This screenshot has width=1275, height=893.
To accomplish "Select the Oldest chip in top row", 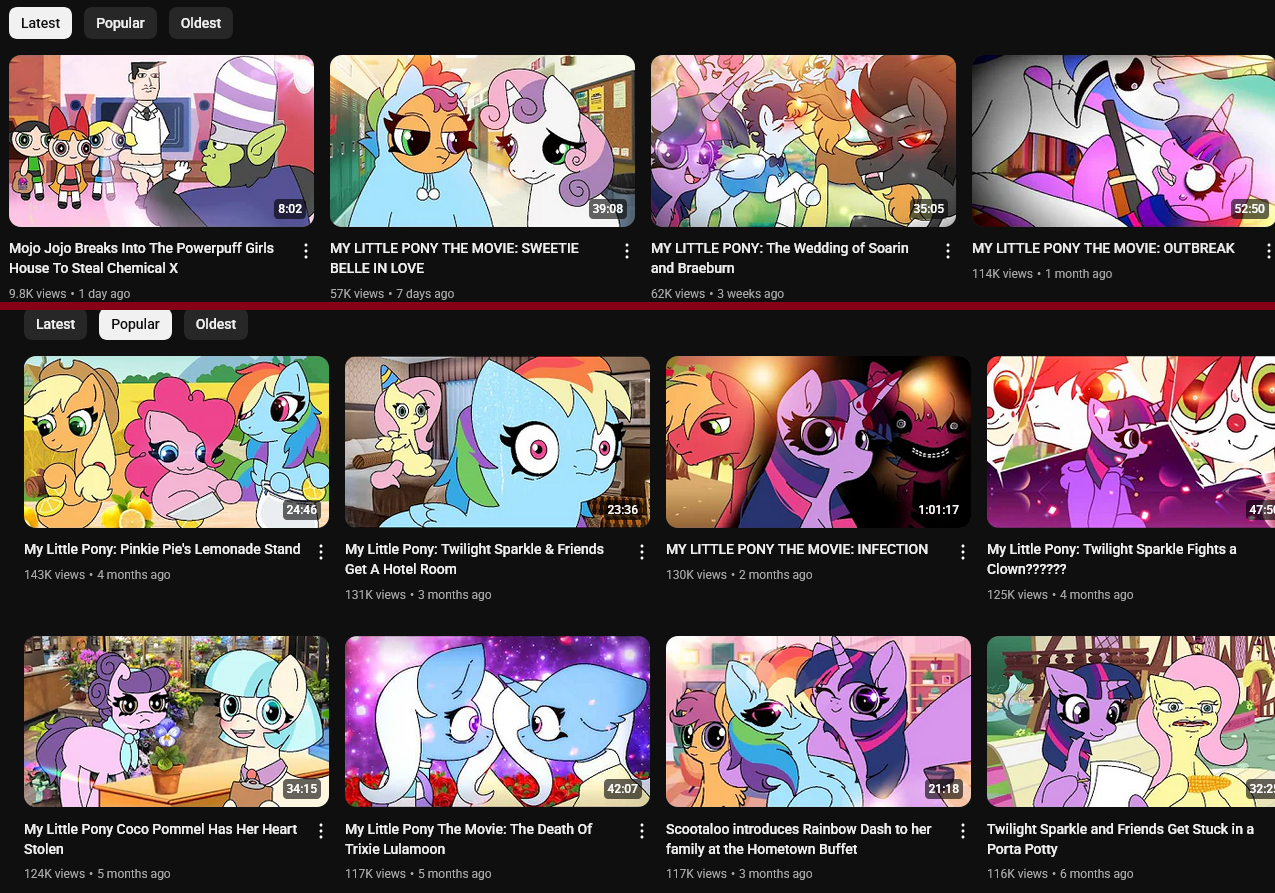I will [201, 23].
